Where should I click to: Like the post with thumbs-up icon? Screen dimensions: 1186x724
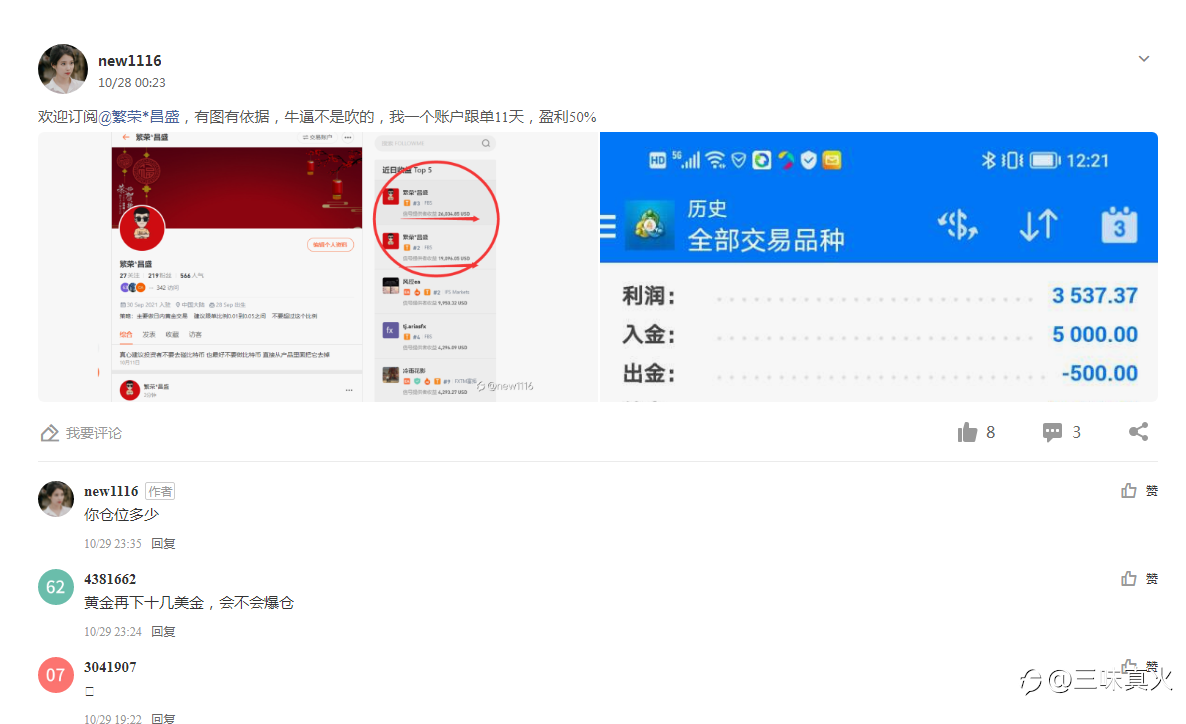tap(967, 432)
